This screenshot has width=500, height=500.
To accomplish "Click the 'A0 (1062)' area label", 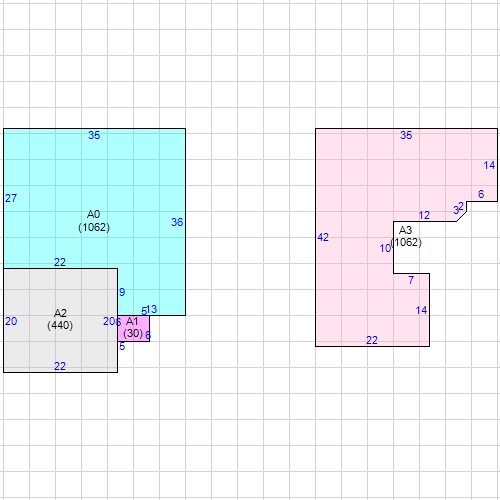I will 94,221.
